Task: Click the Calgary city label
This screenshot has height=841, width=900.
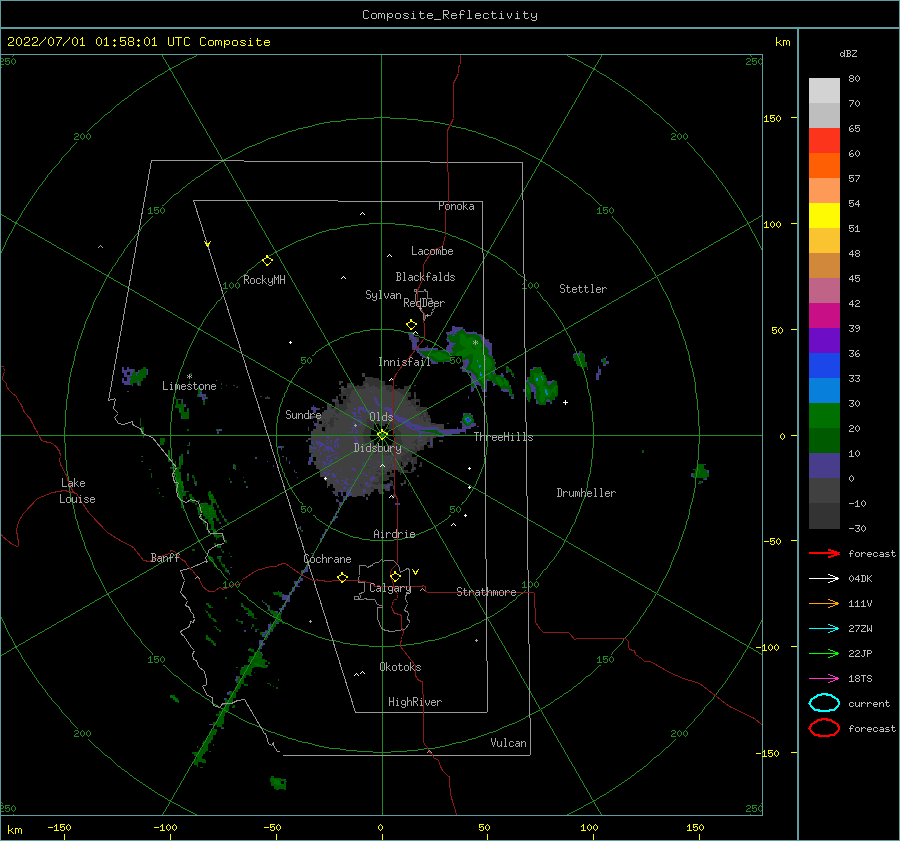Action: coord(390,588)
